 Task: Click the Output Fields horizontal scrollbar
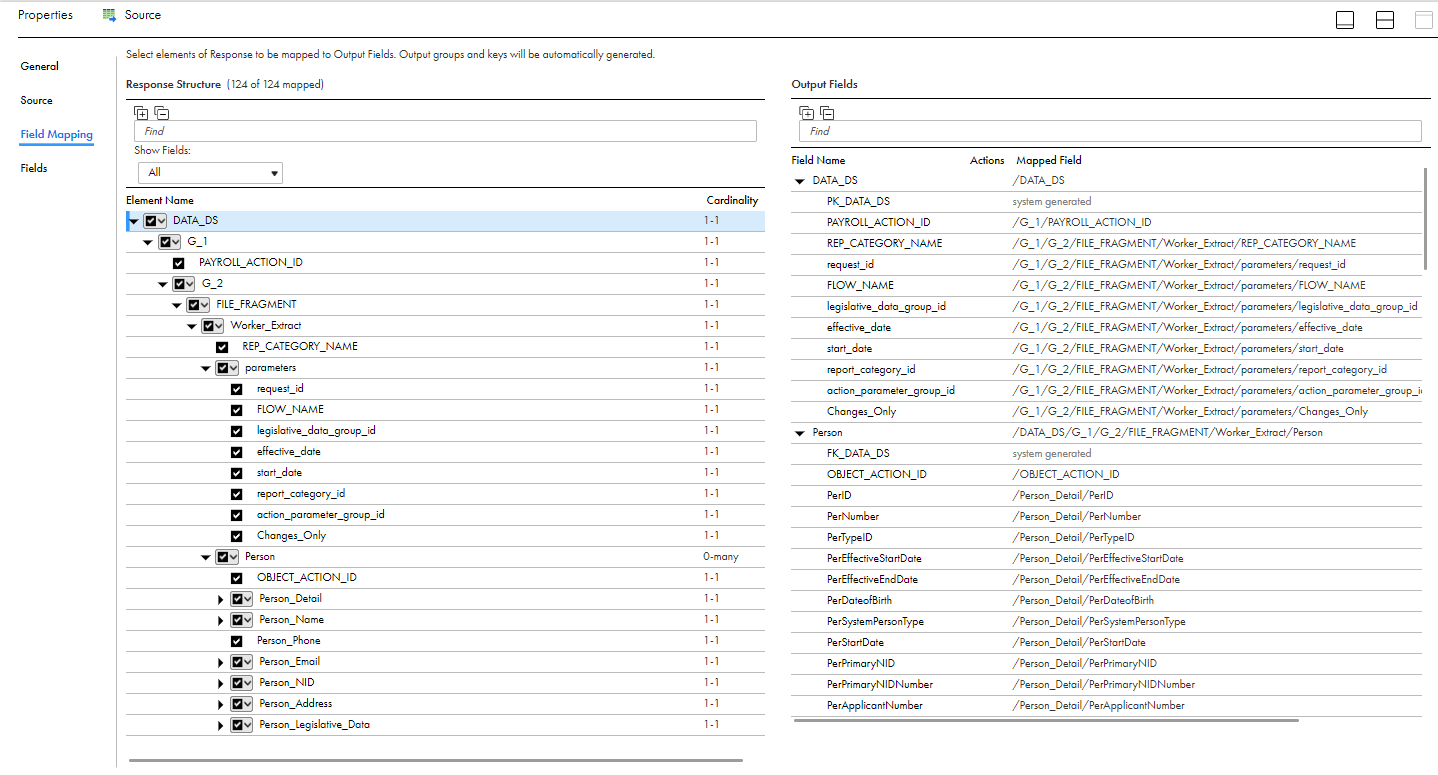tap(1046, 720)
